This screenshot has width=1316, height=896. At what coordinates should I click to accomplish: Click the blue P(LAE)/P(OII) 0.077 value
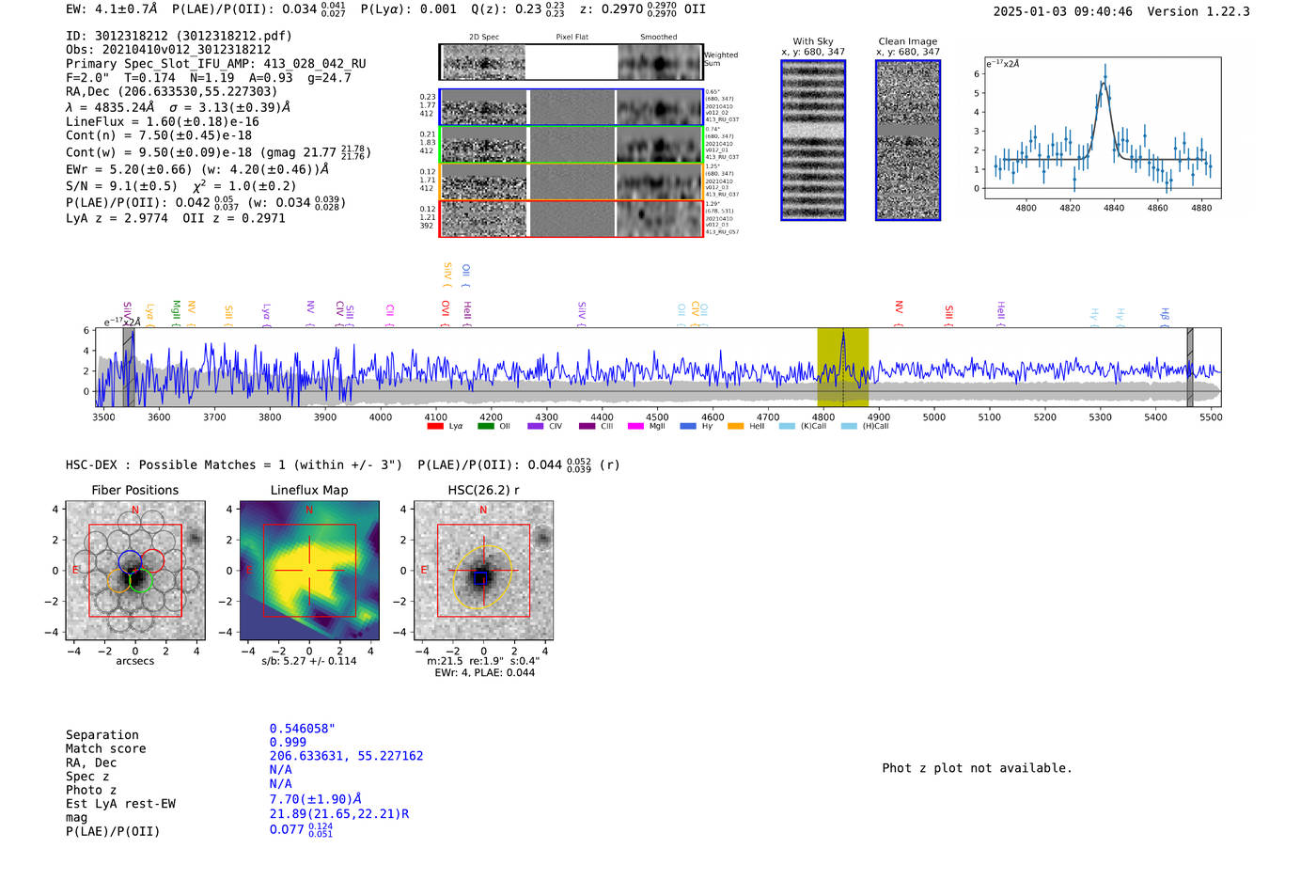pos(301,829)
